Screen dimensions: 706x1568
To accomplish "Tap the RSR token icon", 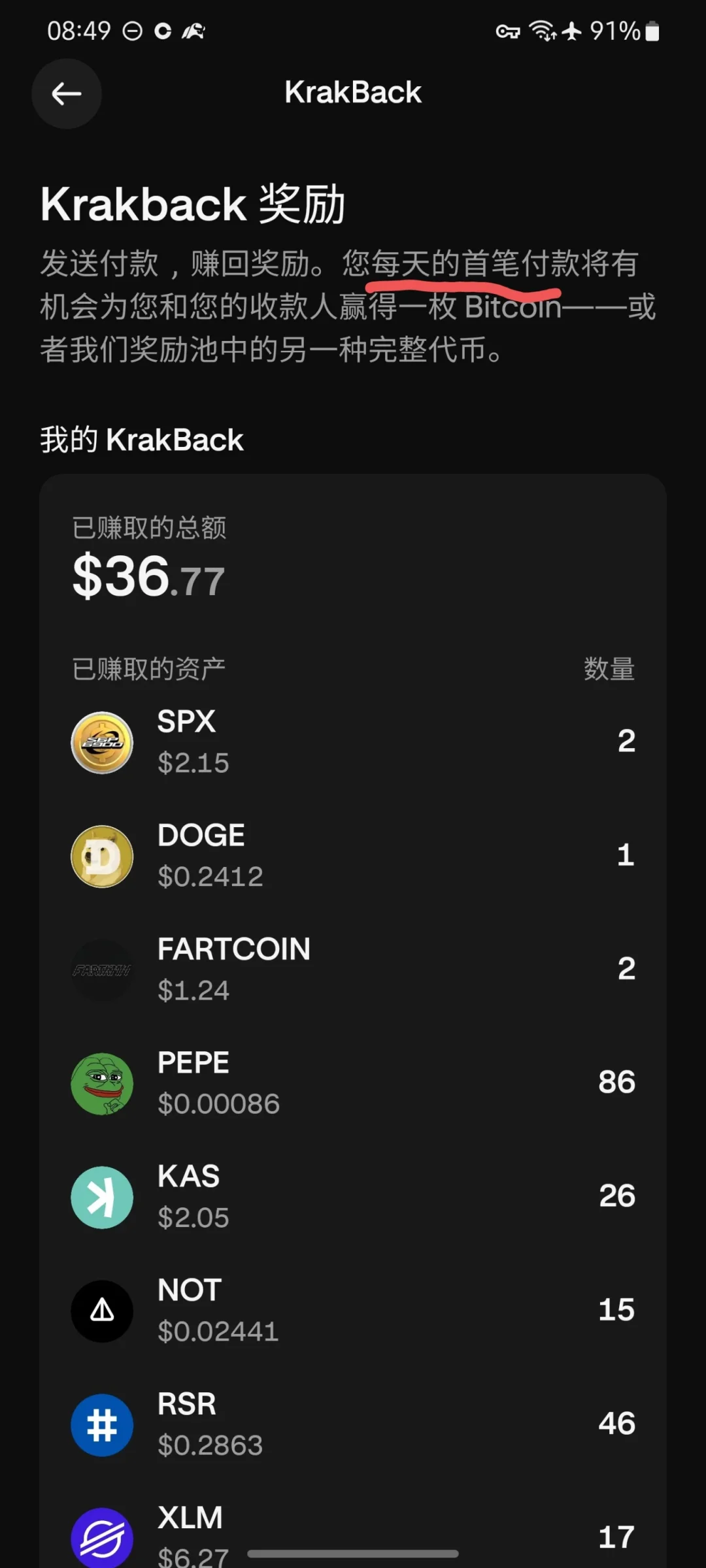I will [102, 1425].
